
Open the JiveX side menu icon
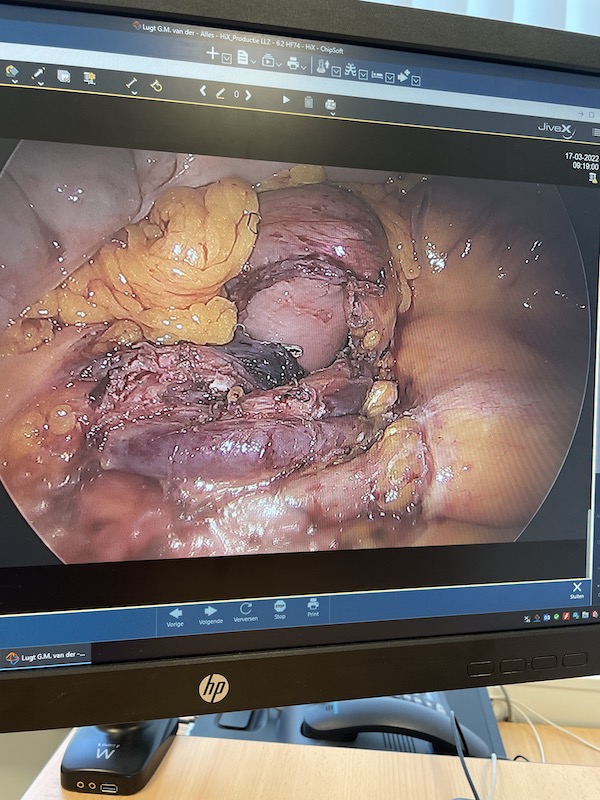[x=596, y=133]
